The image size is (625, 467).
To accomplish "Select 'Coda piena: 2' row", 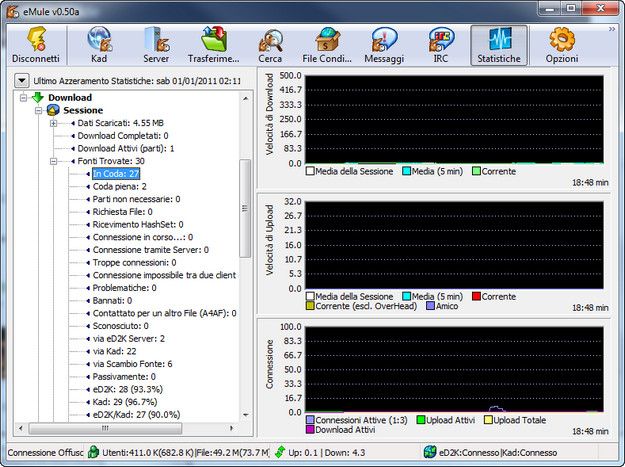I will [x=120, y=186].
